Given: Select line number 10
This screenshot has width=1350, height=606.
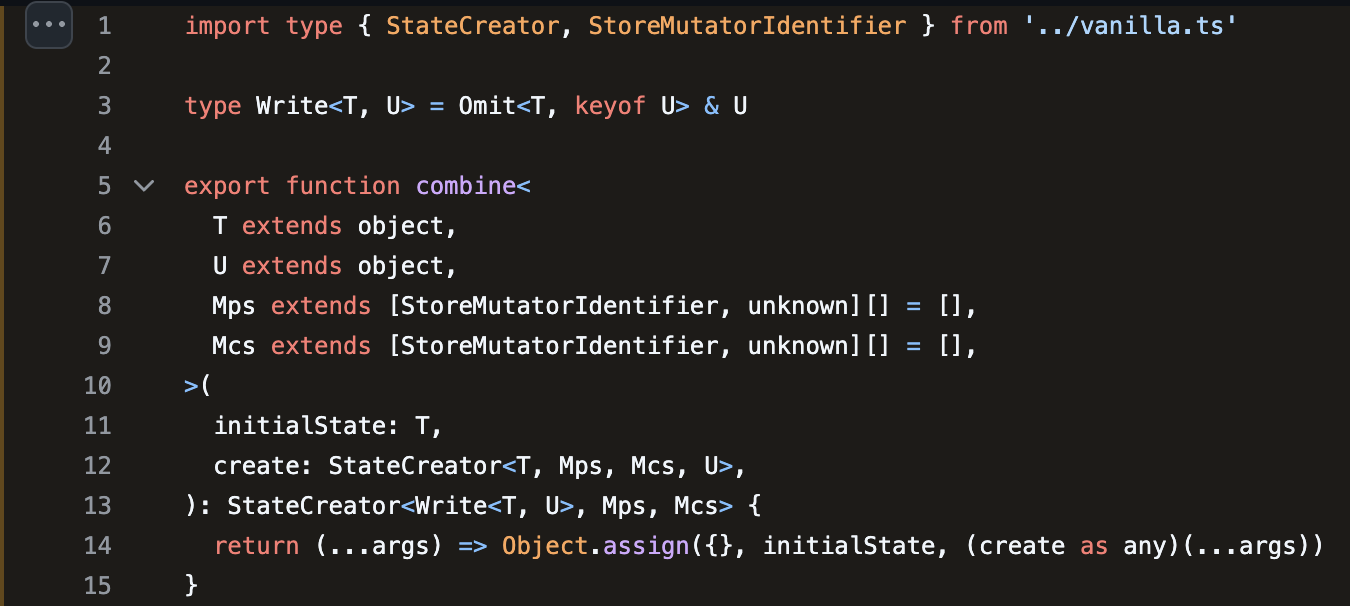Looking at the screenshot, I should coord(98,385).
